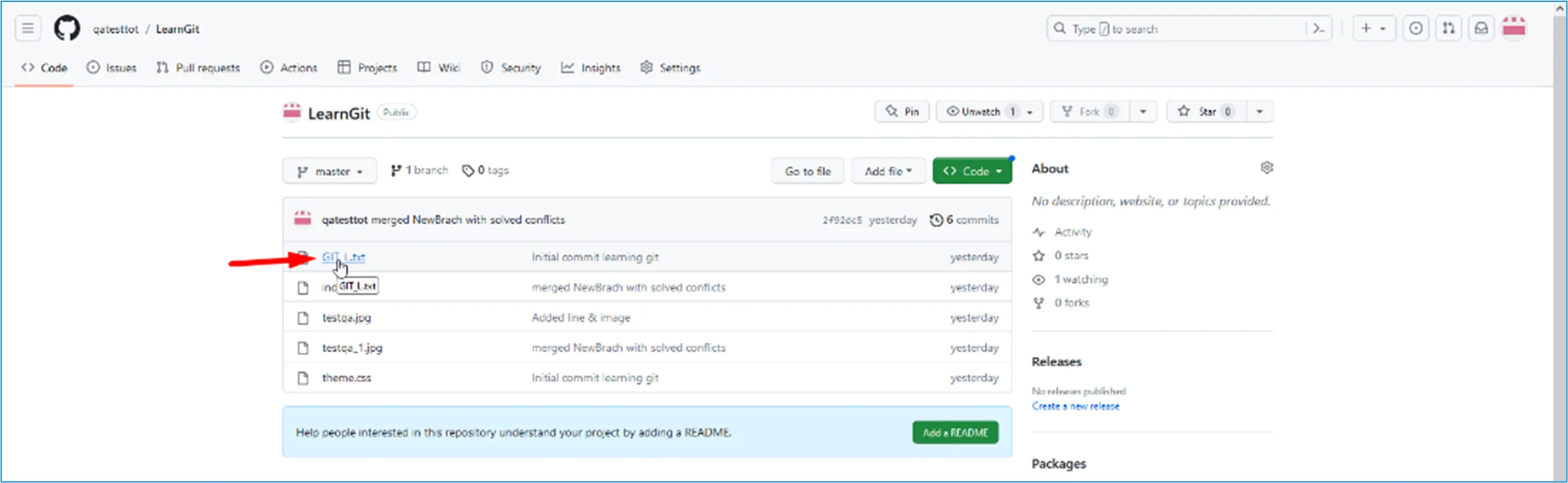Image resolution: width=1568 pixels, height=483 pixels.
Task: Open the Unwatch notifications dropdown
Action: 988,112
